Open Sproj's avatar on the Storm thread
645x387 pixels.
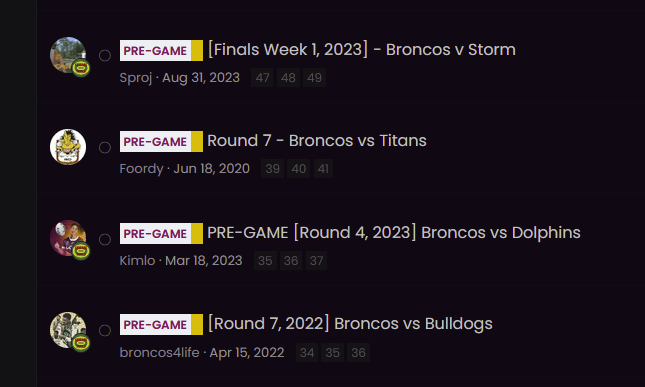(x=68, y=55)
